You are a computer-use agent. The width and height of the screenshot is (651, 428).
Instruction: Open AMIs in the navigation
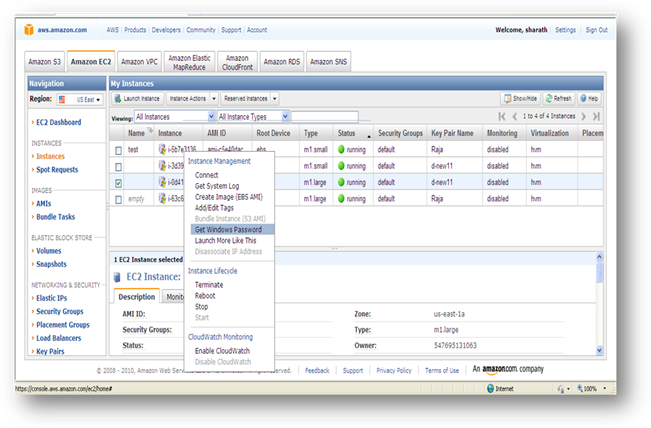(x=44, y=203)
